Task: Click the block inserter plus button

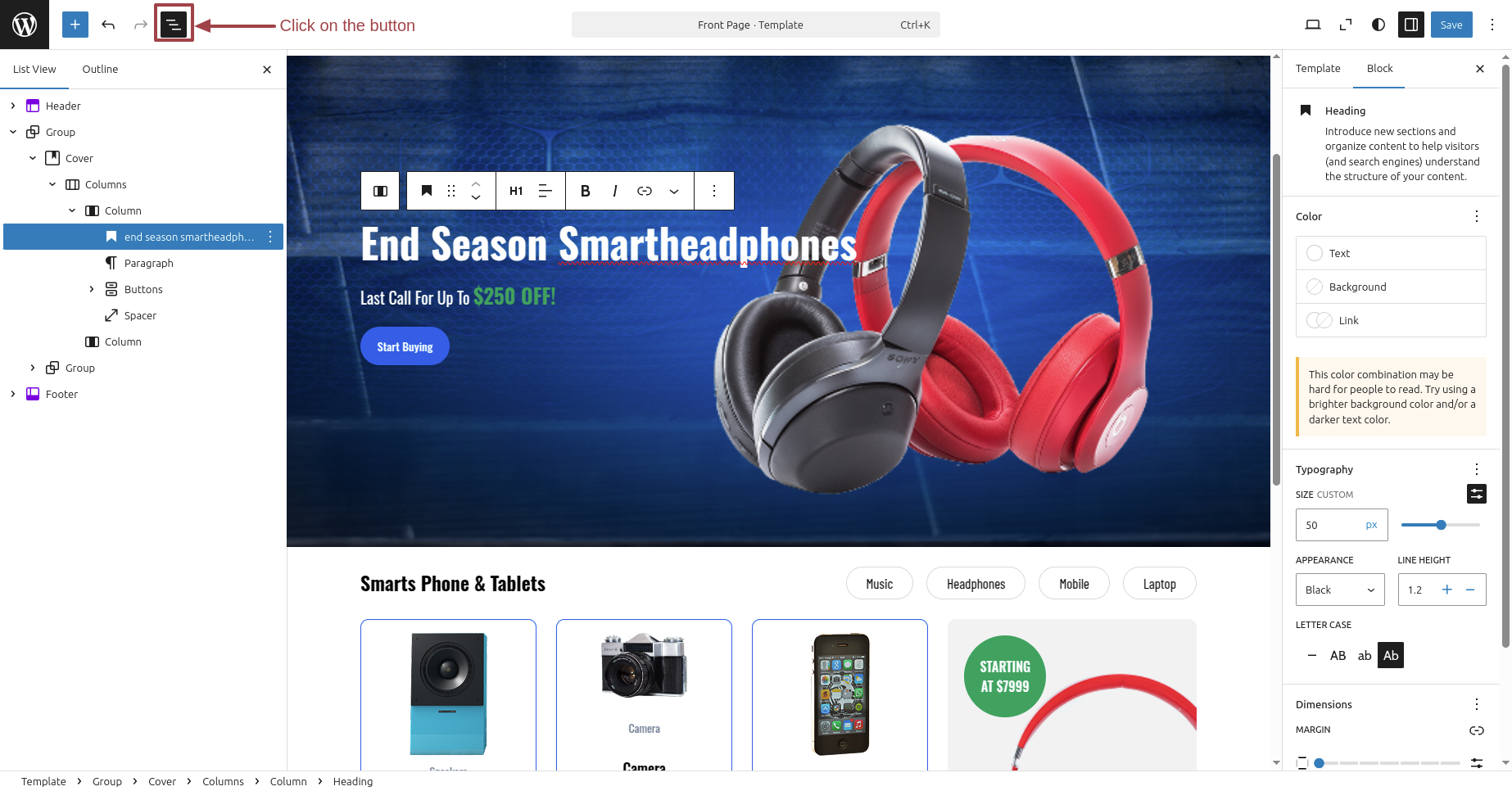Action: (75, 25)
